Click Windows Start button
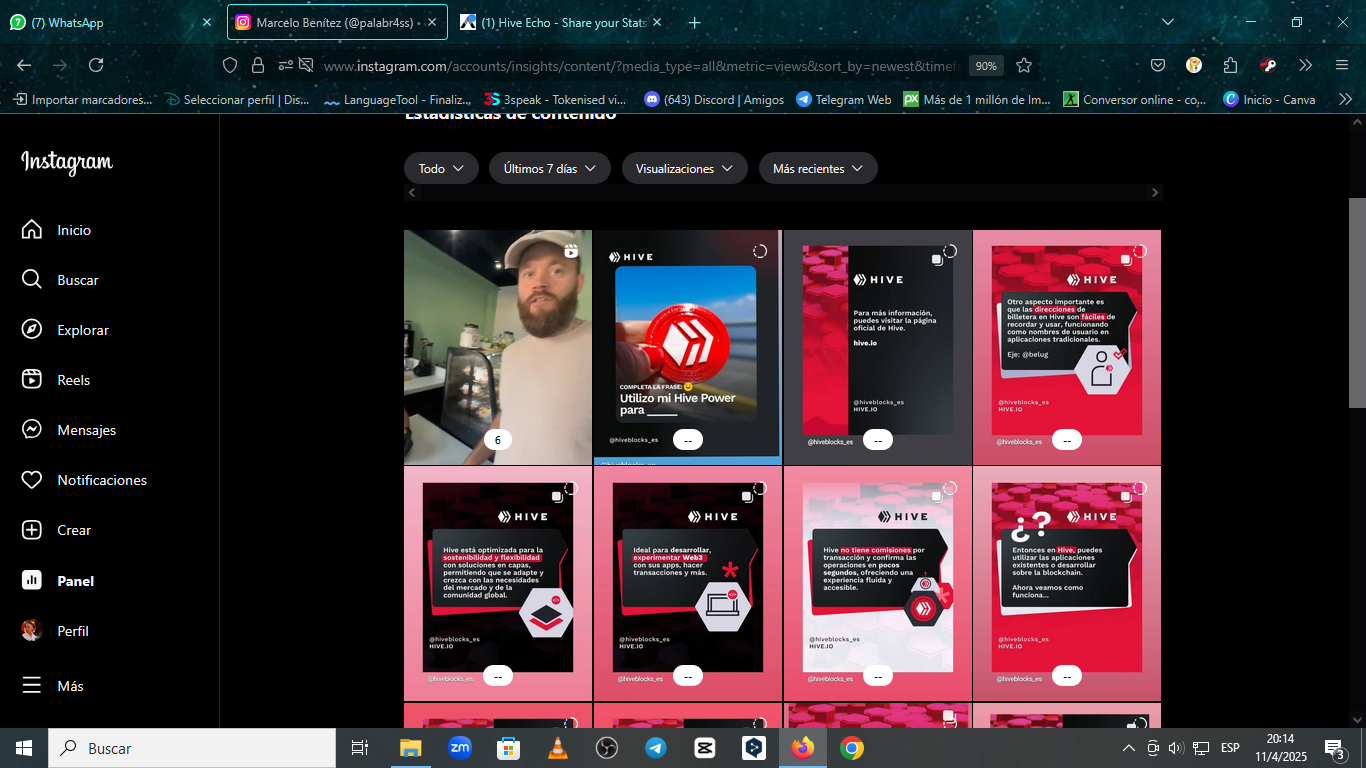The height and width of the screenshot is (768, 1366). 24,748
